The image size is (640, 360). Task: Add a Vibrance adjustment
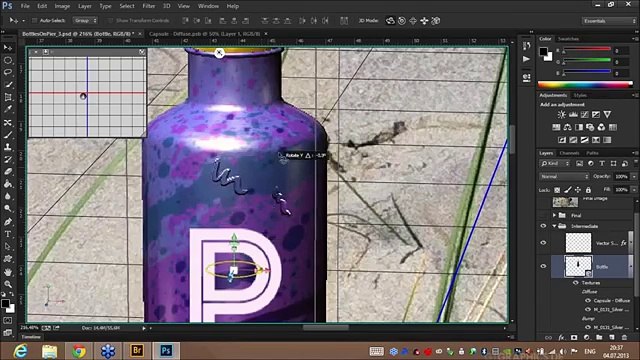pyautogui.click(x=607, y=115)
